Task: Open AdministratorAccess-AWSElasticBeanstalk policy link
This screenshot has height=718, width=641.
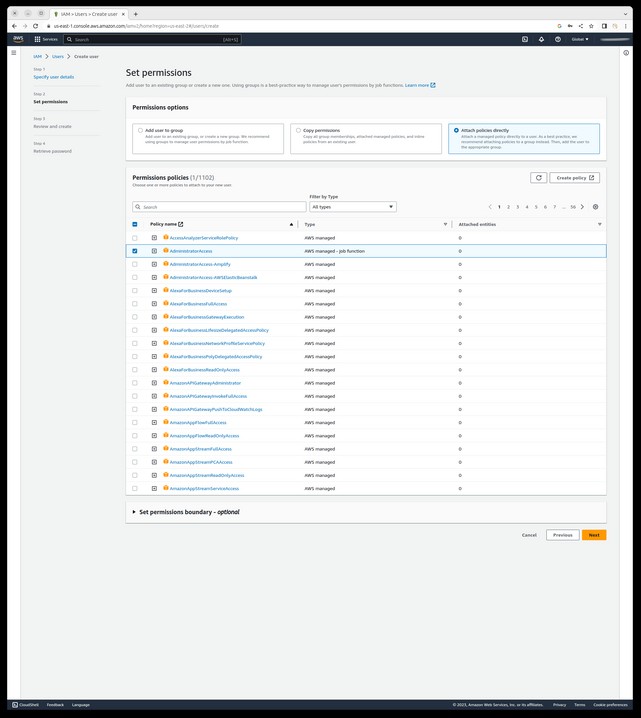Action: (213, 277)
